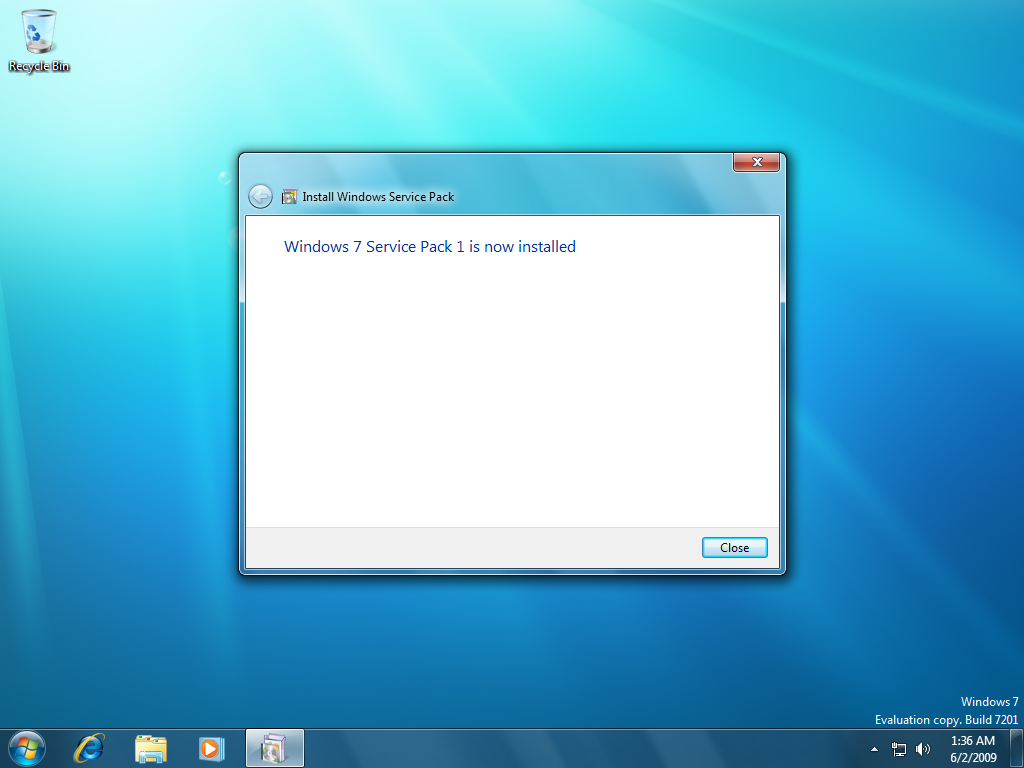Click the Close button in the dialog
Screen dimensions: 1024x768
[x=734, y=547]
